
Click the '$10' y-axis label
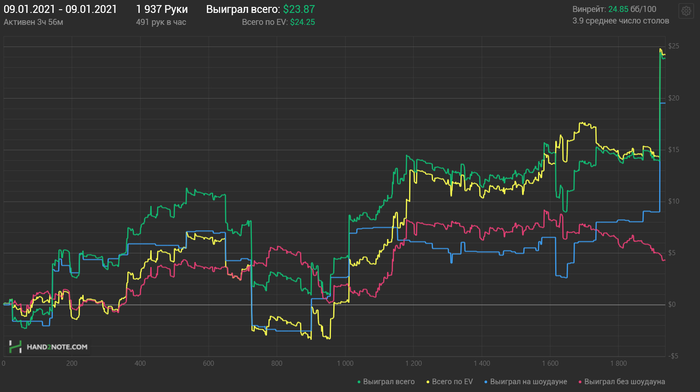674,201
